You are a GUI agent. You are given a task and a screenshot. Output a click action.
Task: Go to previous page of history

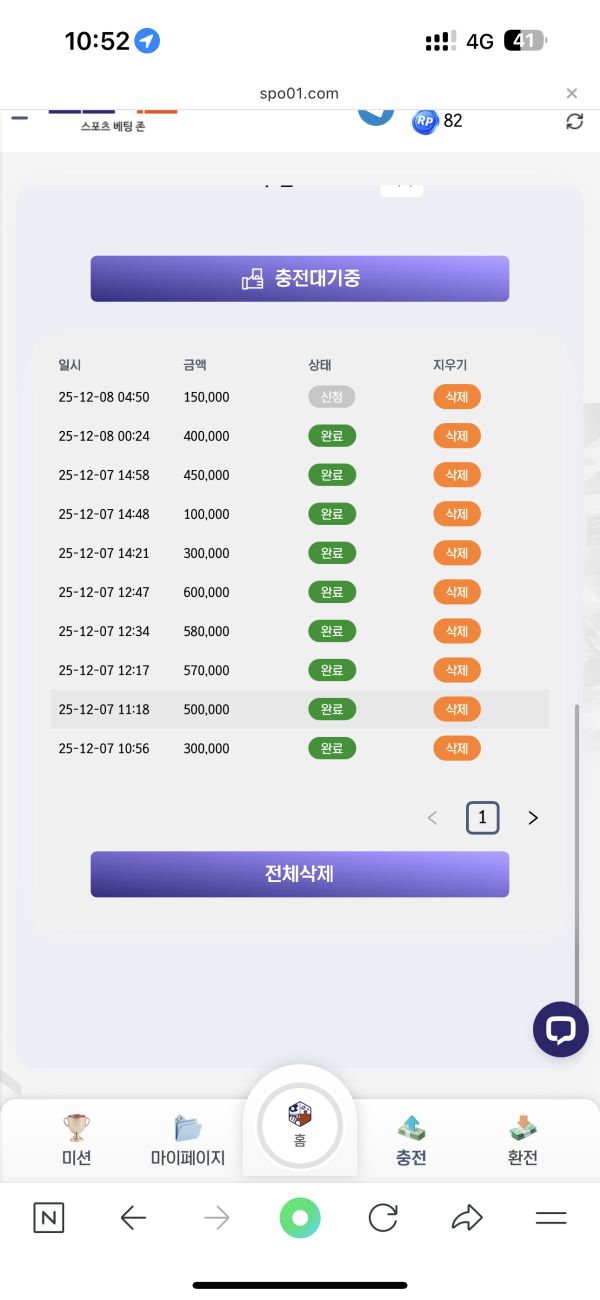pyautogui.click(x=432, y=818)
